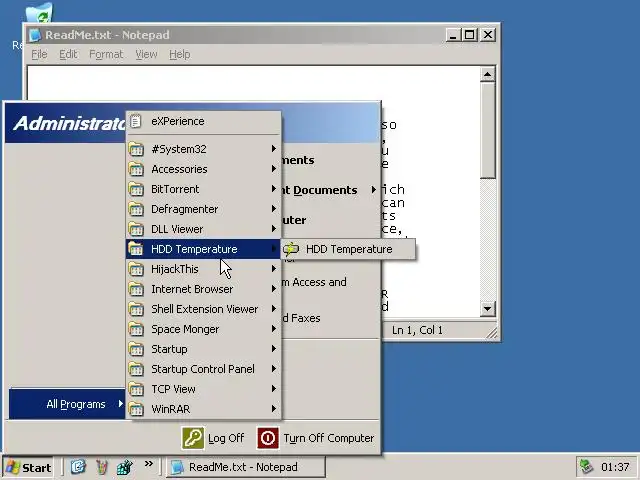Click the Notepad vertical scrollbar thumb
Screen dimensions: 640x480
(487, 130)
